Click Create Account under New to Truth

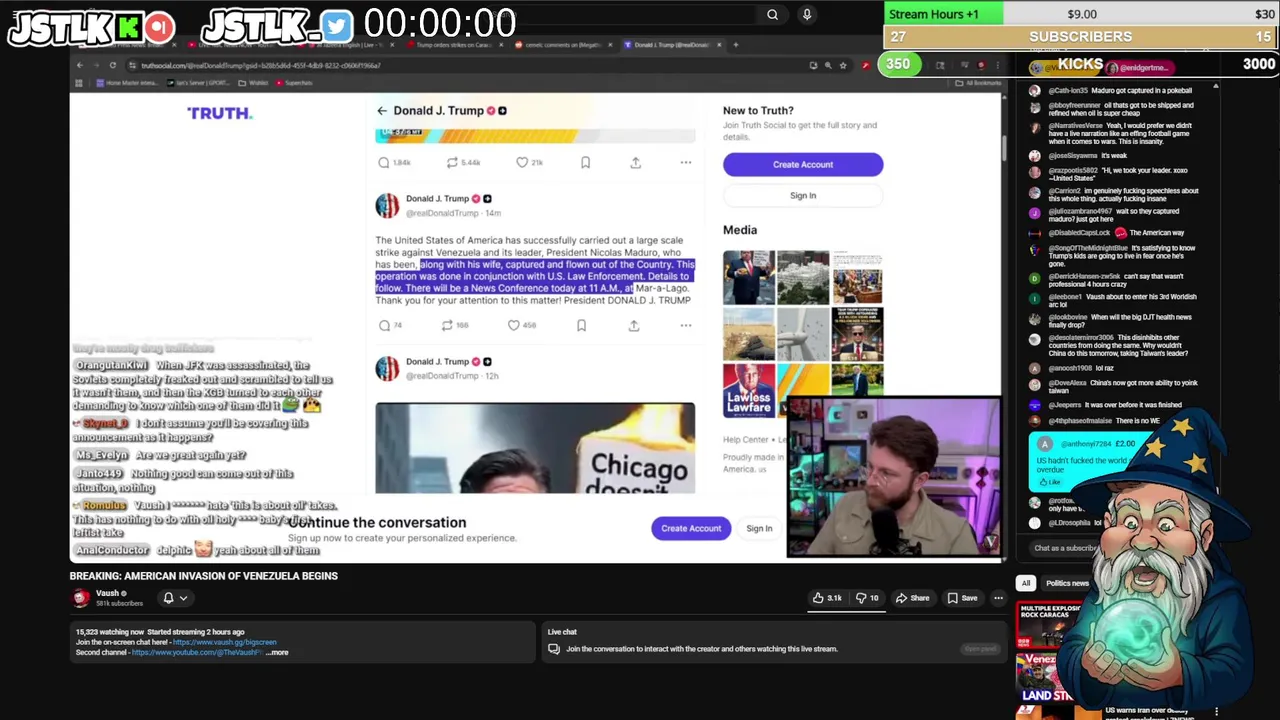coord(803,164)
